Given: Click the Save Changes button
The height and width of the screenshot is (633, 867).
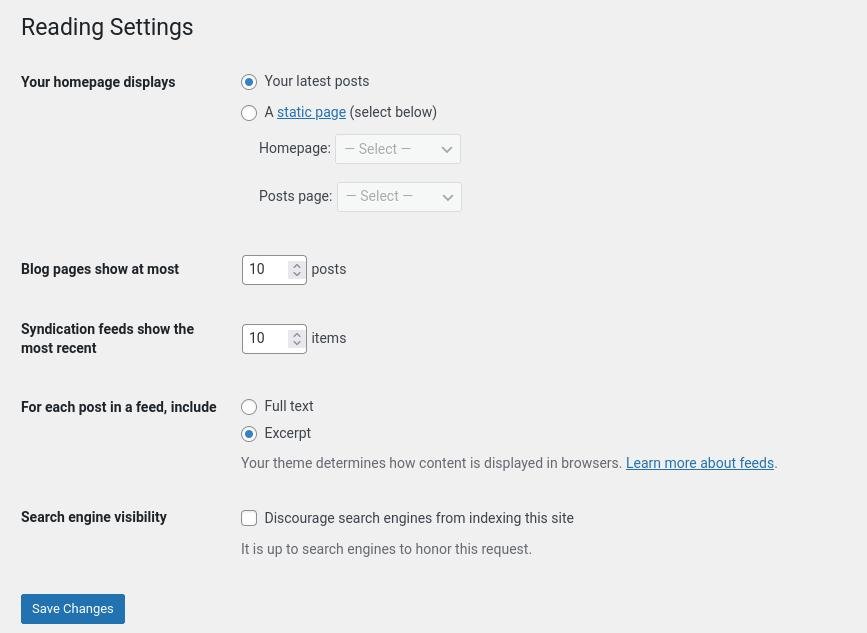Looking at the screenshot, I should pos(73,609).
